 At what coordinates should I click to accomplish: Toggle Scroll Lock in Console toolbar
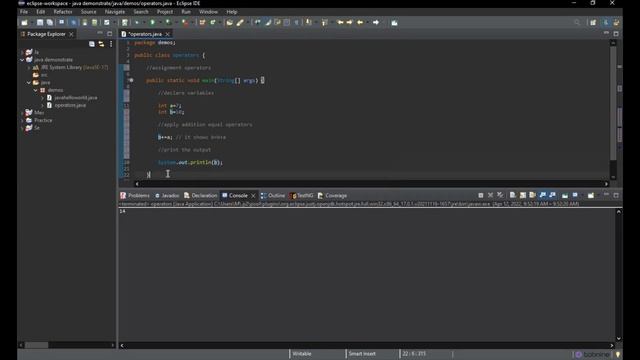(523, 196)
